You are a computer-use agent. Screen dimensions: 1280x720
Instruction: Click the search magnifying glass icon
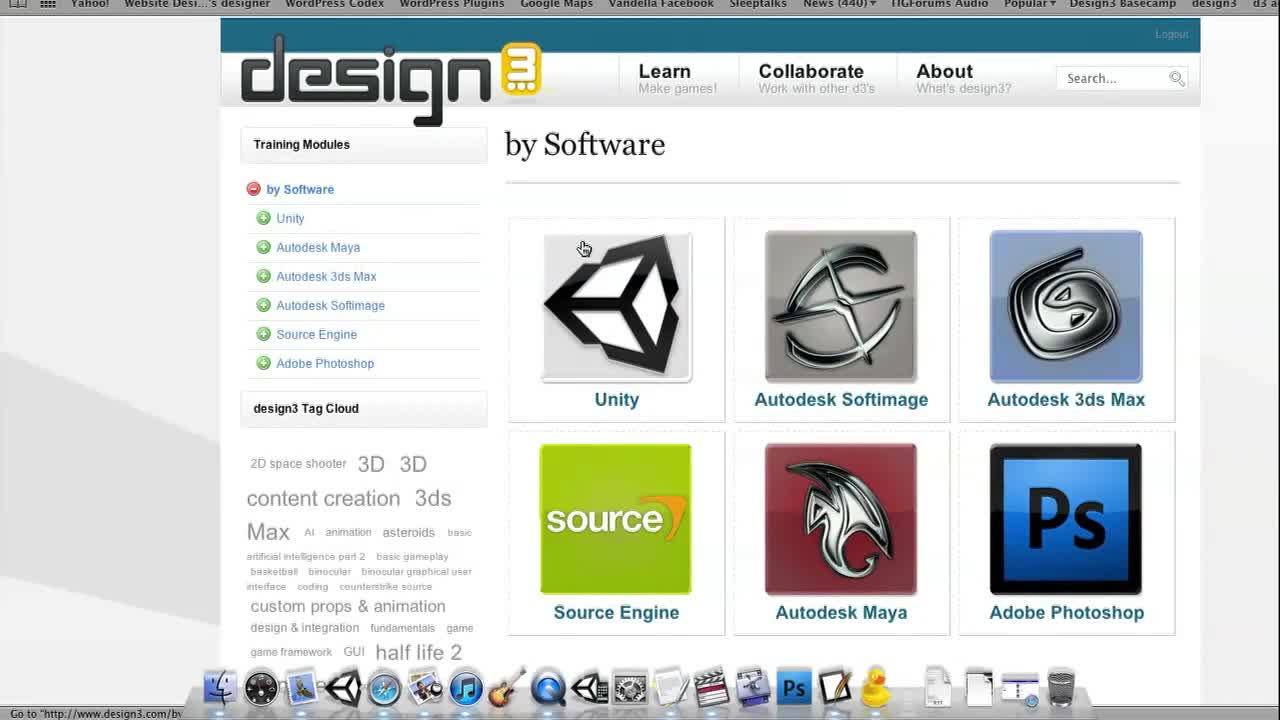(1177, 78)
